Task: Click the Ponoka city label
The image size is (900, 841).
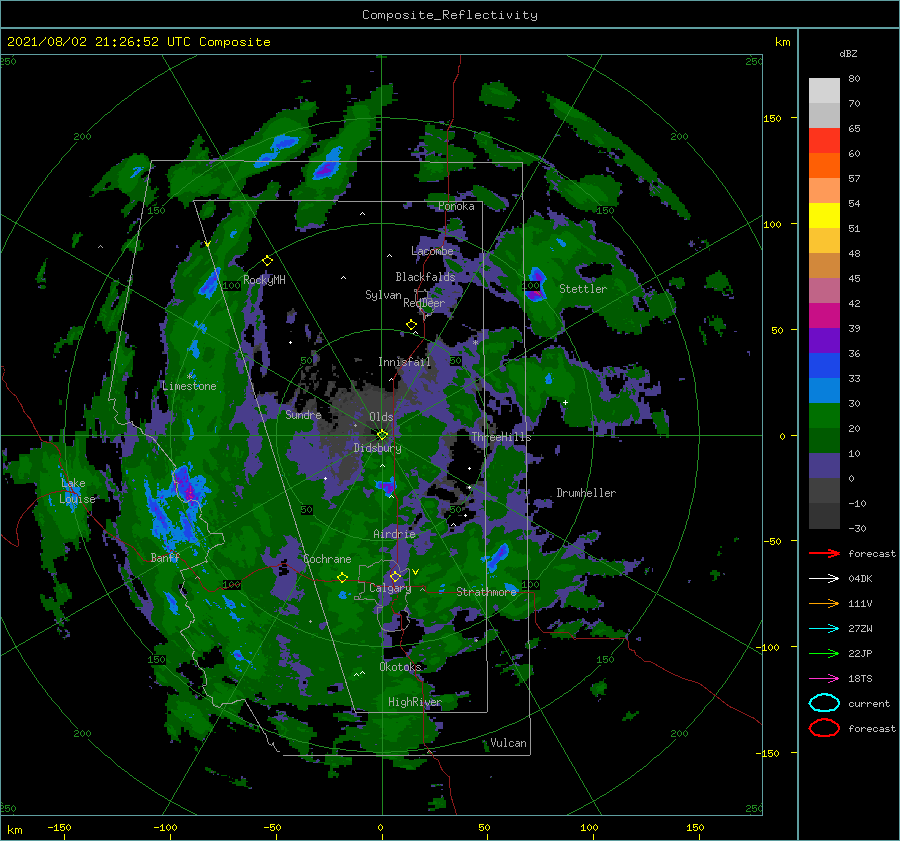Action: pos(456,206)
